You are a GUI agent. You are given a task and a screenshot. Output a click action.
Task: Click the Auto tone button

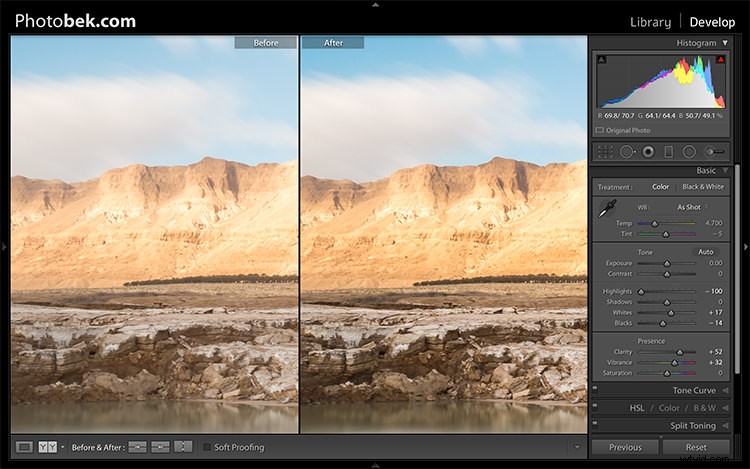click(706, 252)
